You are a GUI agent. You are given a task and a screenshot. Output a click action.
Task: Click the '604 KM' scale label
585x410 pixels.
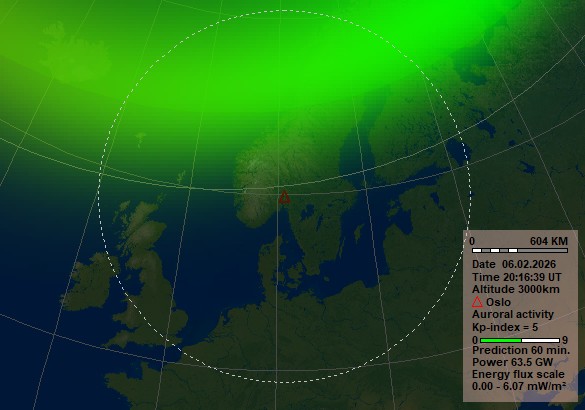(x=549, y=241)
